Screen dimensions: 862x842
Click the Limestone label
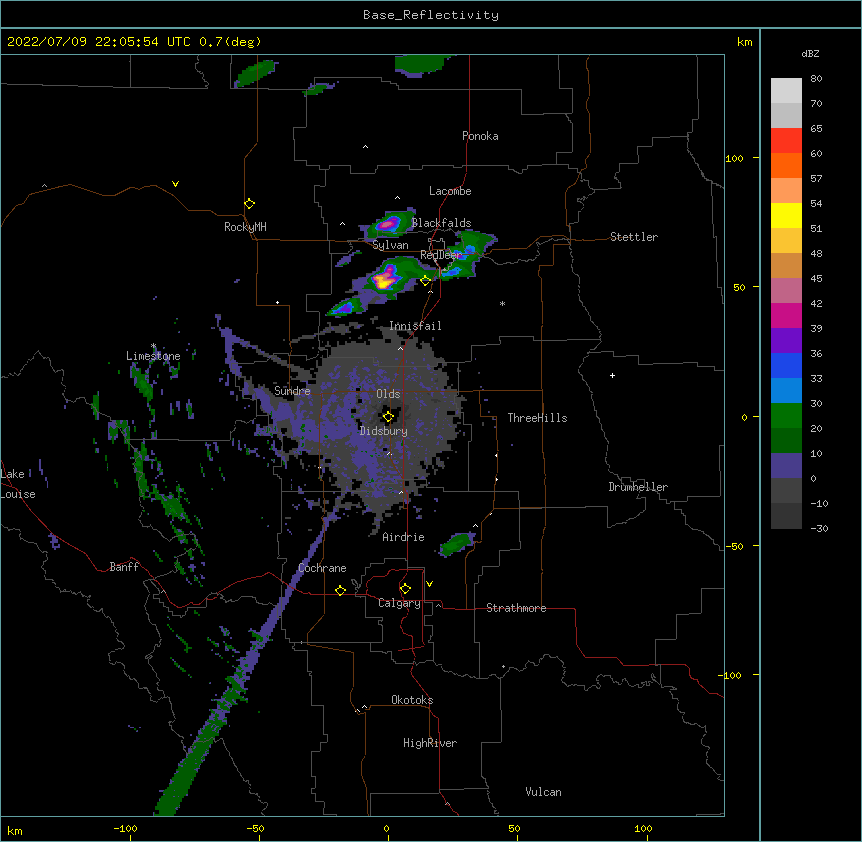(x=153, y=356)
